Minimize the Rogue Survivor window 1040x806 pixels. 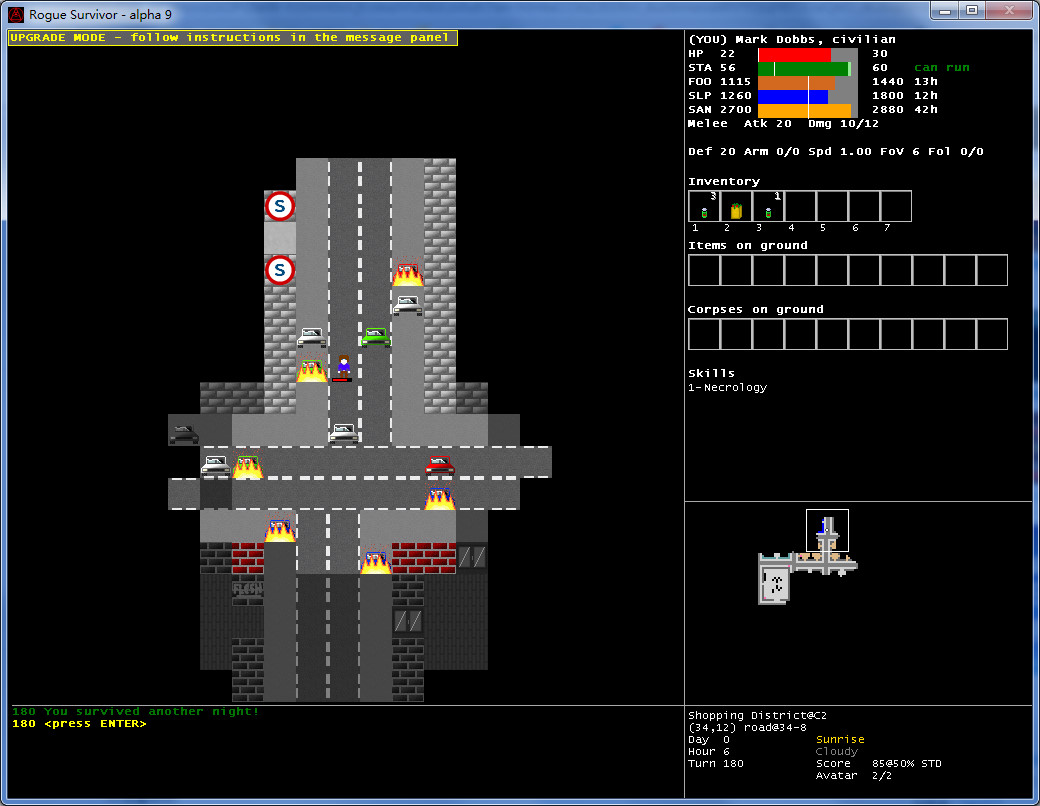tap(945, 10)
